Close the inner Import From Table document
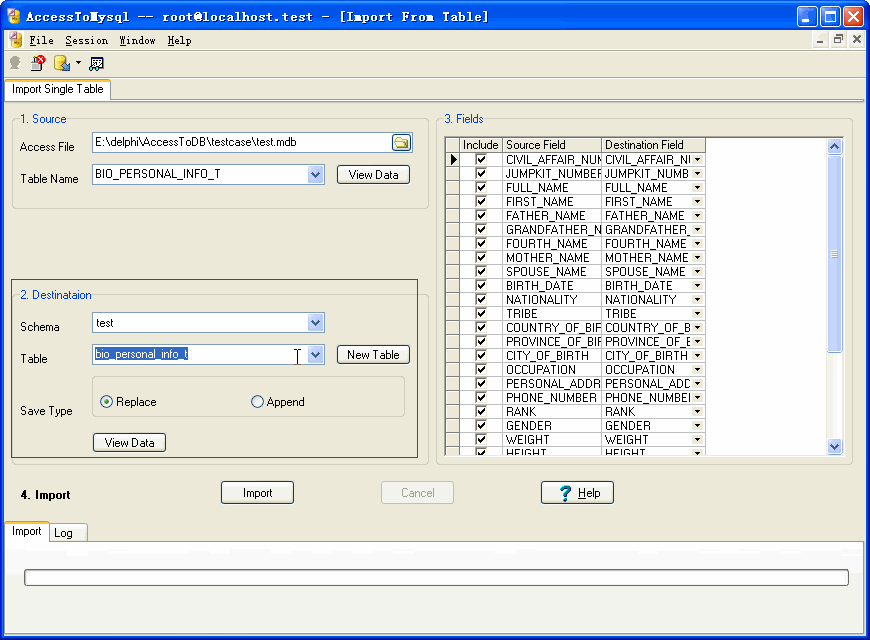The width and height of the screenshot is (870, 640). click(x=857, y=39)
